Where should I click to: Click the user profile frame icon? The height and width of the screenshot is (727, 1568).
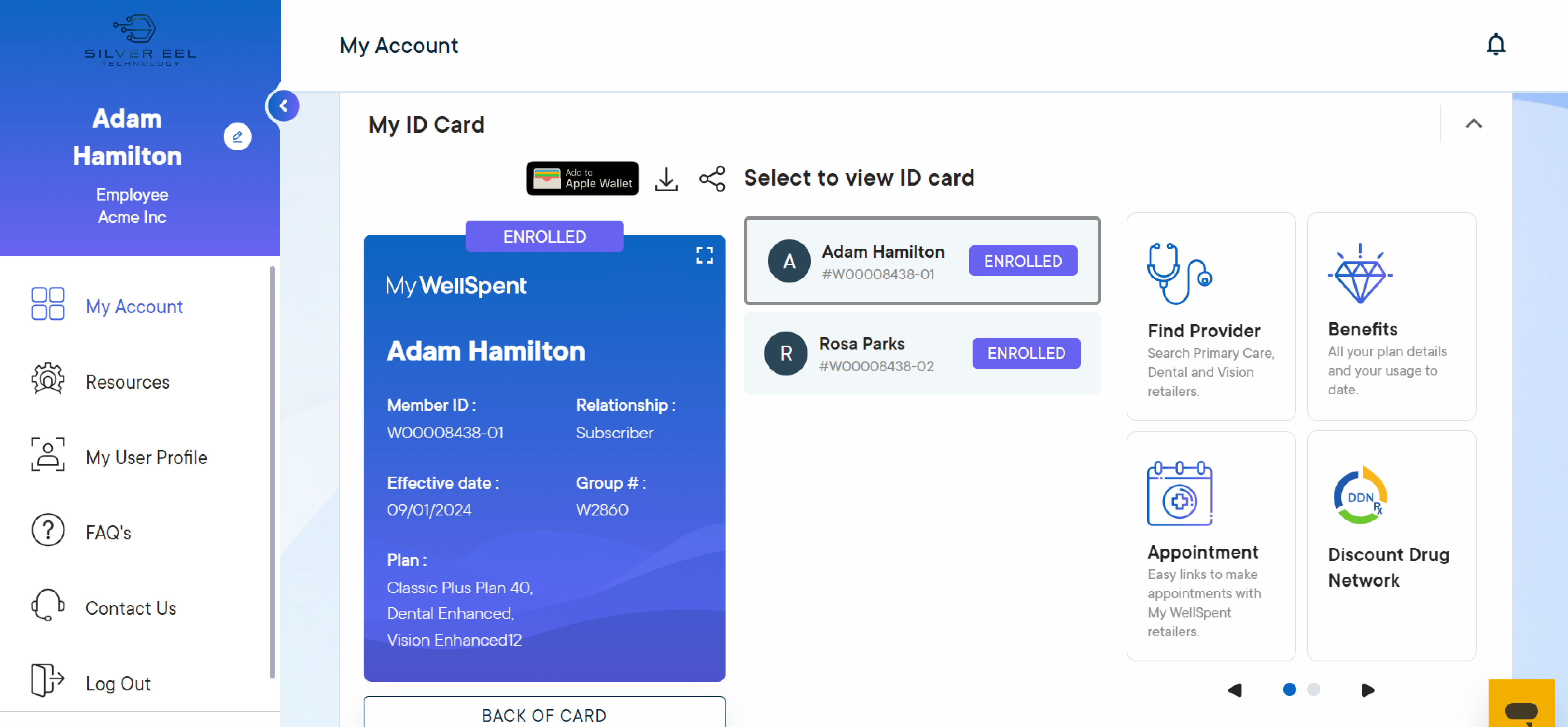pyautogui.click(x=48, y=454)
